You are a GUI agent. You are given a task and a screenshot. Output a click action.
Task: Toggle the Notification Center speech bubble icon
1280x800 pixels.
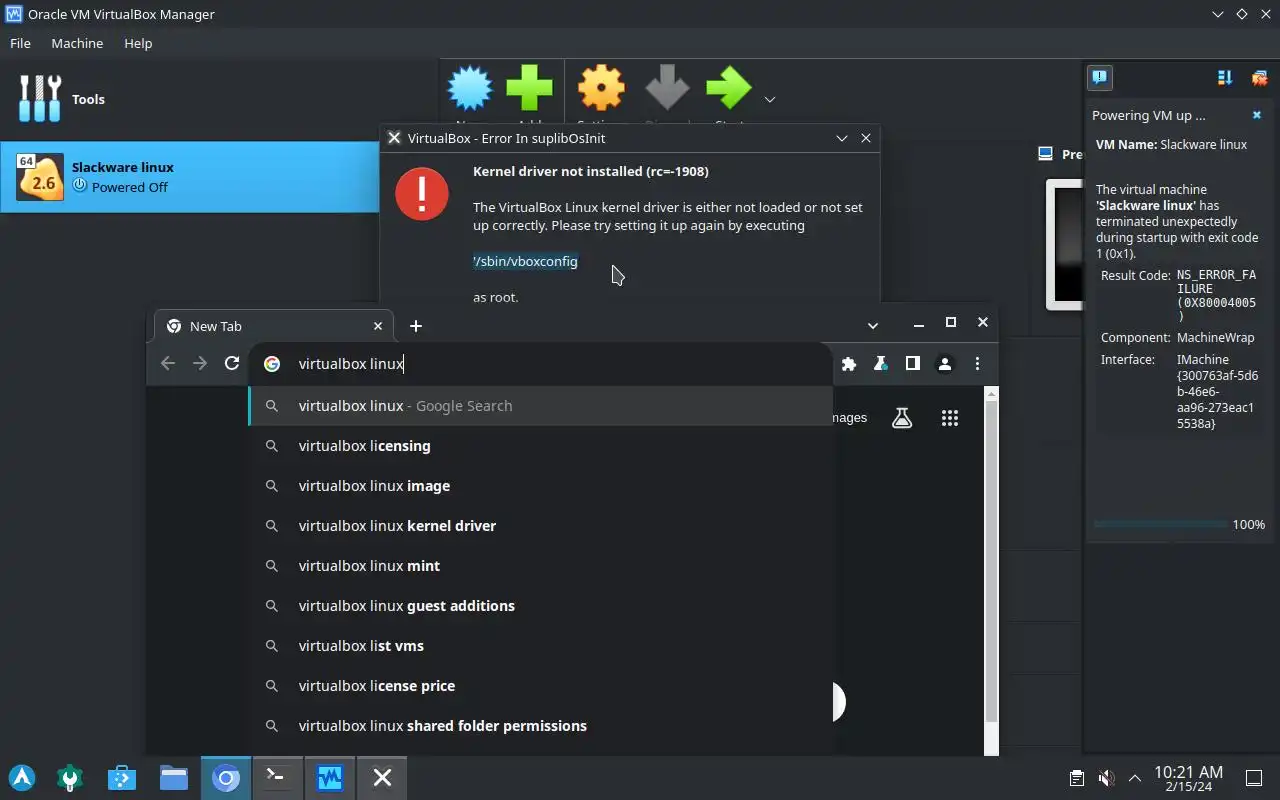1099,77
